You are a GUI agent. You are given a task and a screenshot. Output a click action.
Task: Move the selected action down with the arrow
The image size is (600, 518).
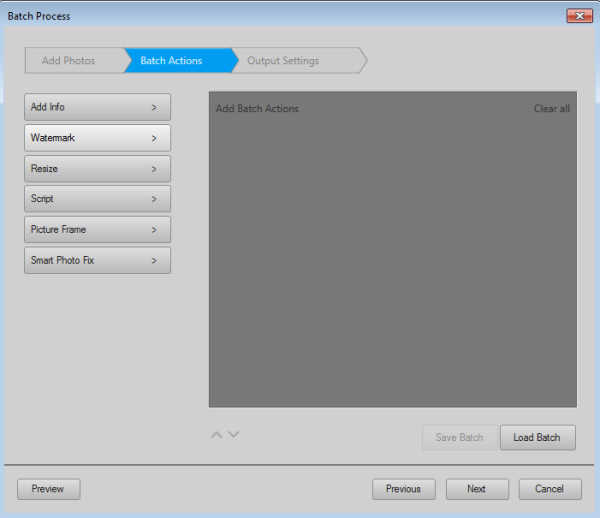(x=233, y=435)
